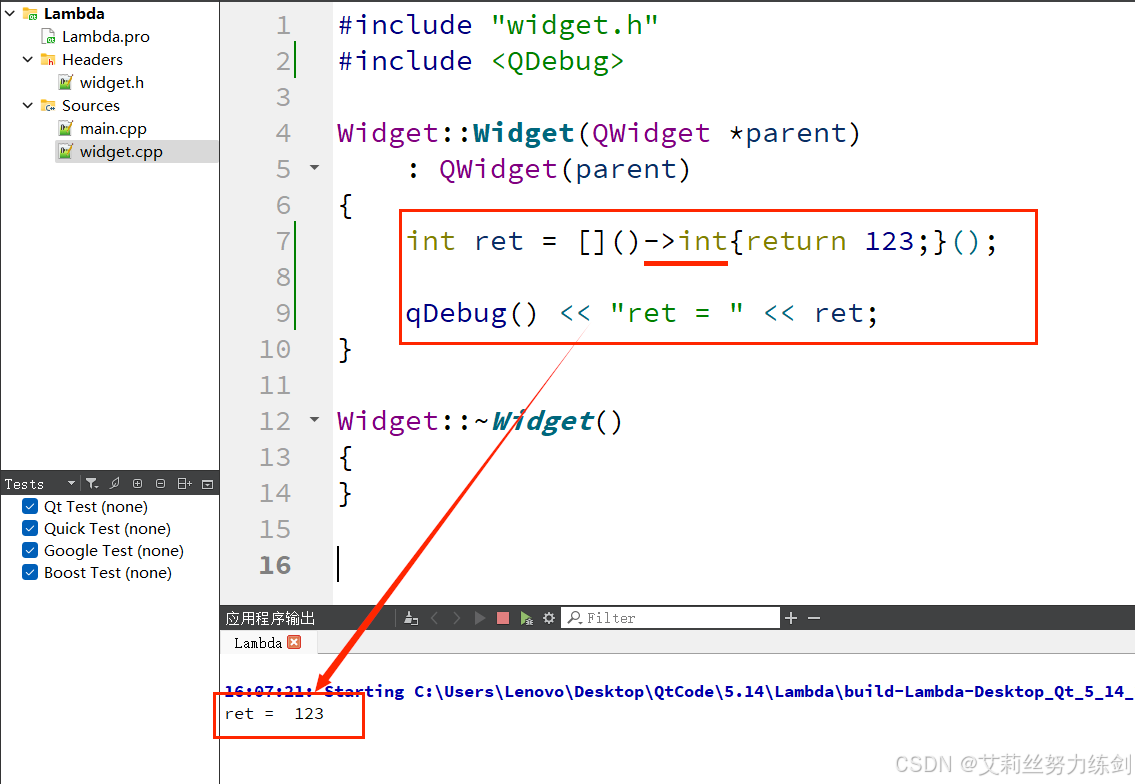Click the Starting path line in output

coord(679,691)
